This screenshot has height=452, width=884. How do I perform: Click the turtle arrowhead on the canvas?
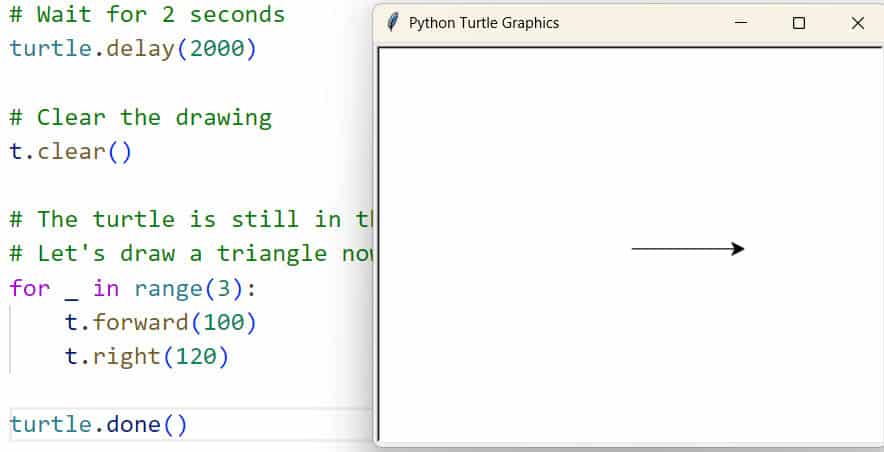[737, 249]
